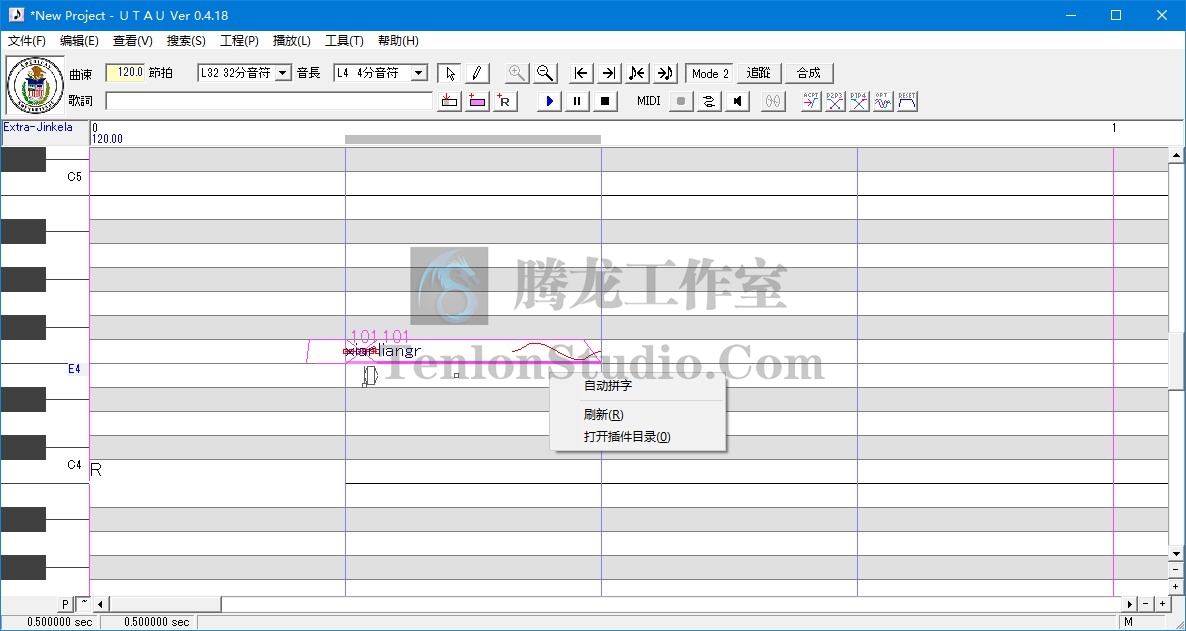
Task: Click the R rest note at C4
Action: coord(96,470)
